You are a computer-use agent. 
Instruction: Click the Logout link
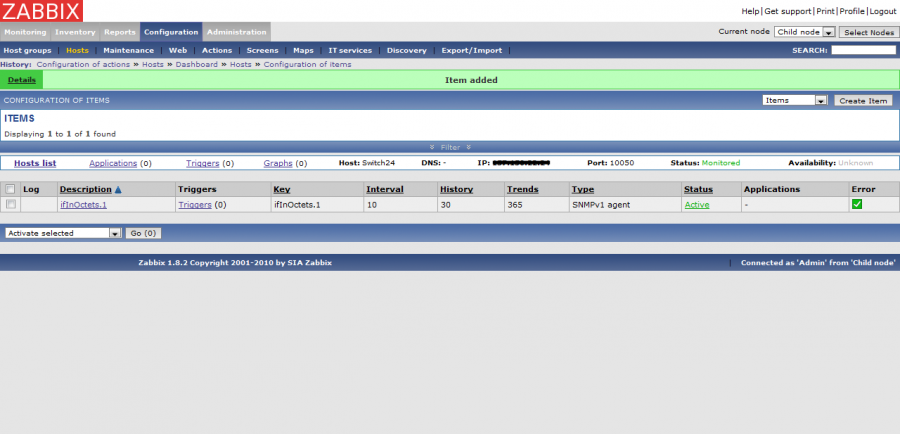point(883,11)
